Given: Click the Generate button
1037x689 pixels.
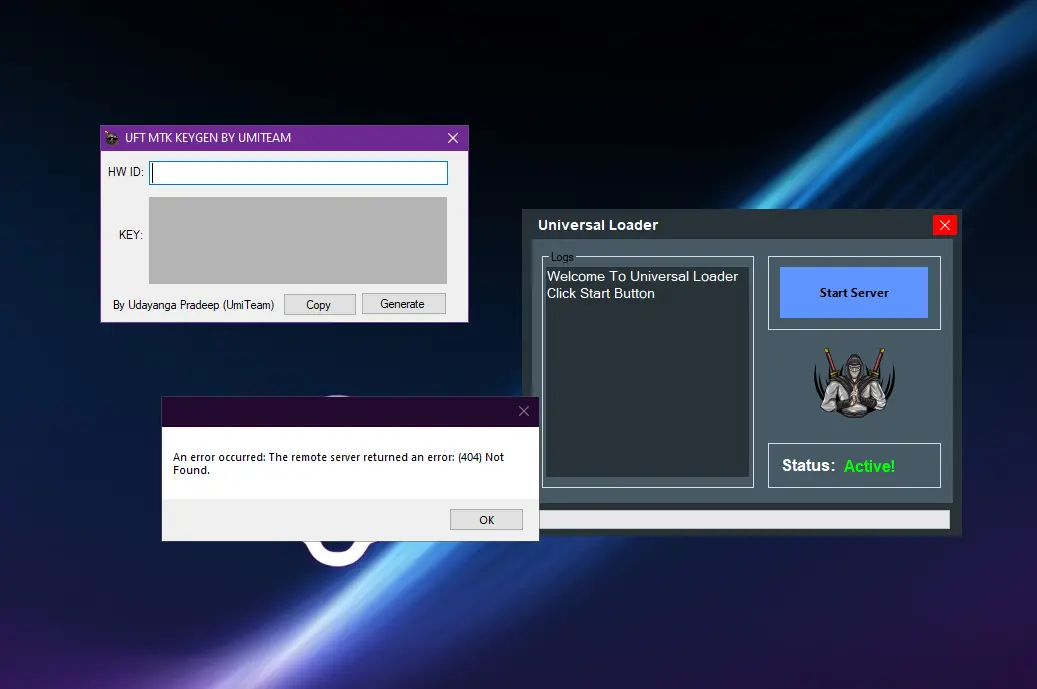Looking at the screenshot, I should 403,304.
